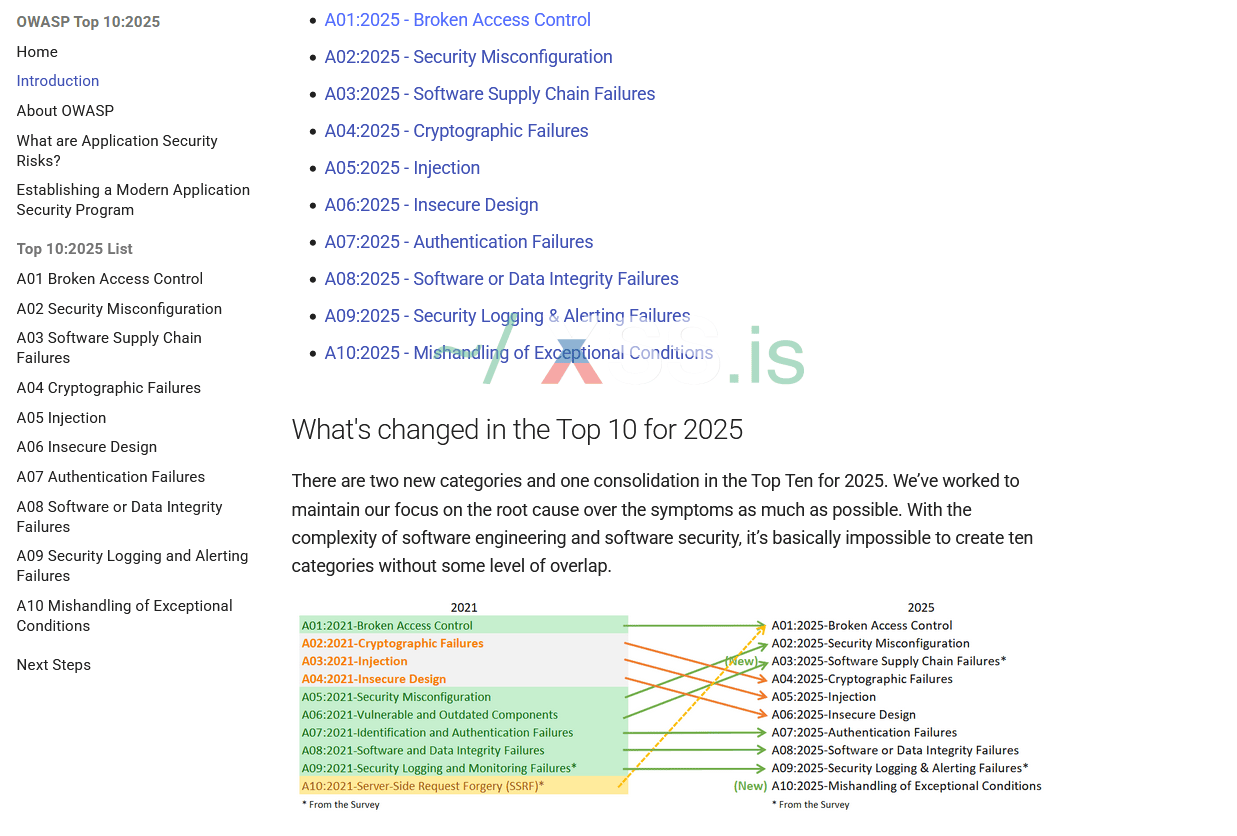
Task: Click A01:2021-Broken Access Control in the diagram
Action: pyautogui.click(x=387, y=626)
